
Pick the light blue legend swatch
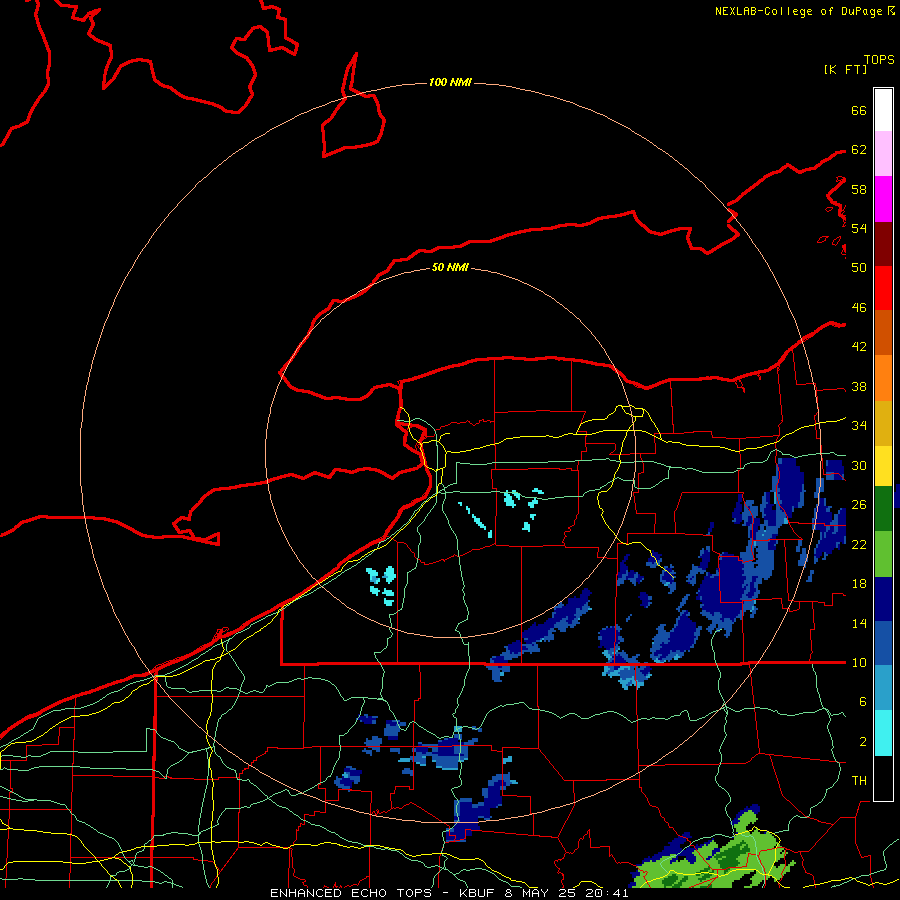click(x=883, y=688)
